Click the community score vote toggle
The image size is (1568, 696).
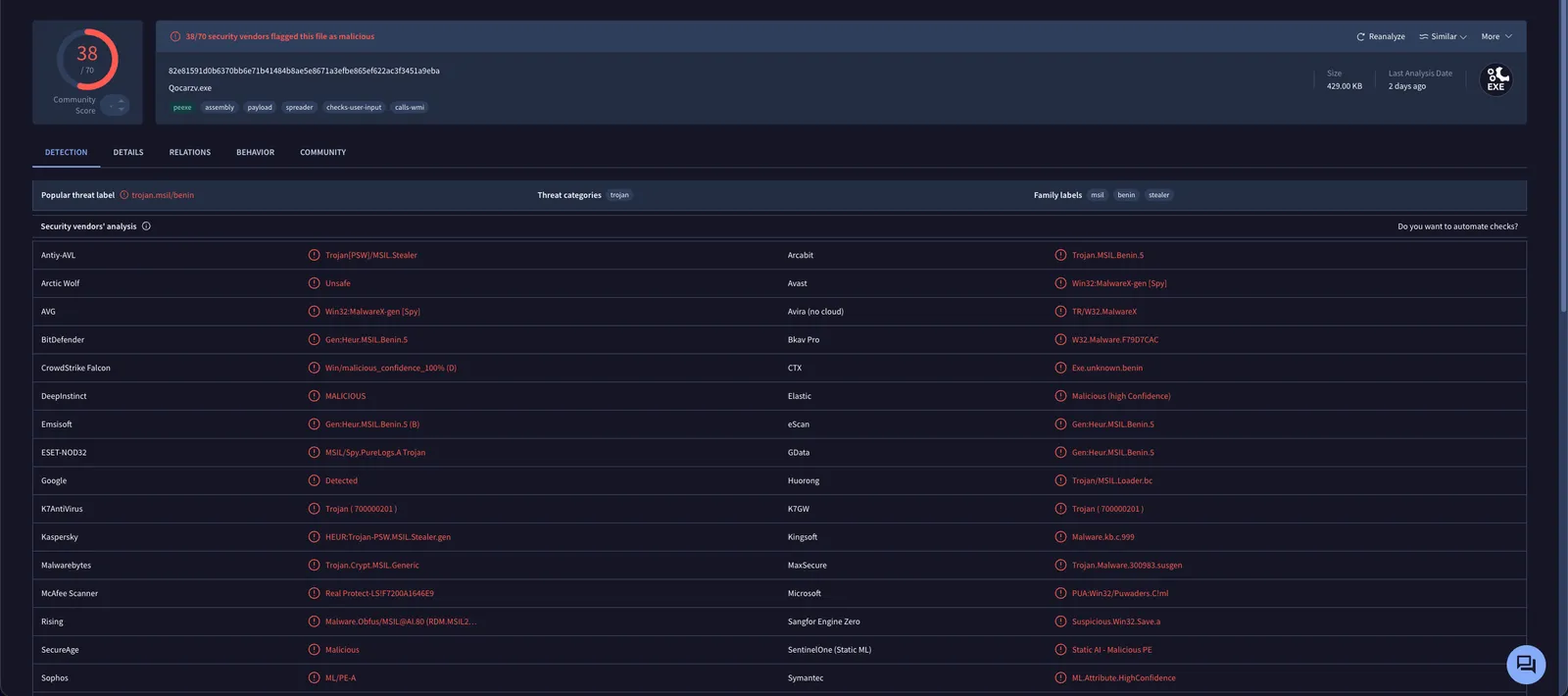[116, 105]
